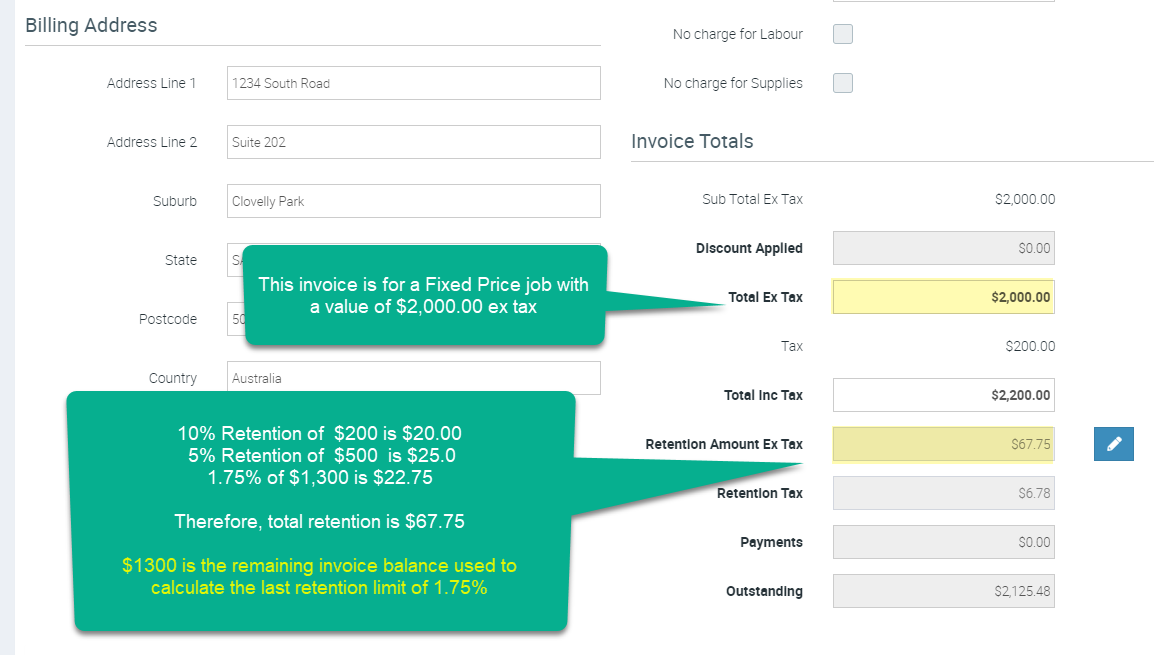Image resolution: width=1154 pixels, height=655 pixels.
Task: Click the Sub Total Ex Tax value
Action: [x=1024, y=199]
